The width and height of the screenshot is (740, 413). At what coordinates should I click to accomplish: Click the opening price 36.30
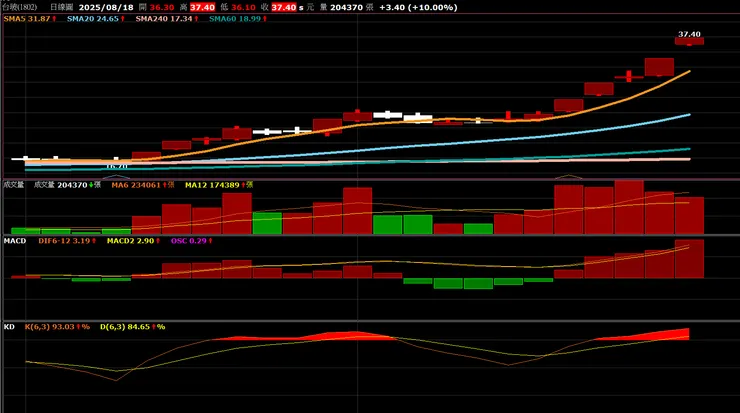(x=162, y=7)
